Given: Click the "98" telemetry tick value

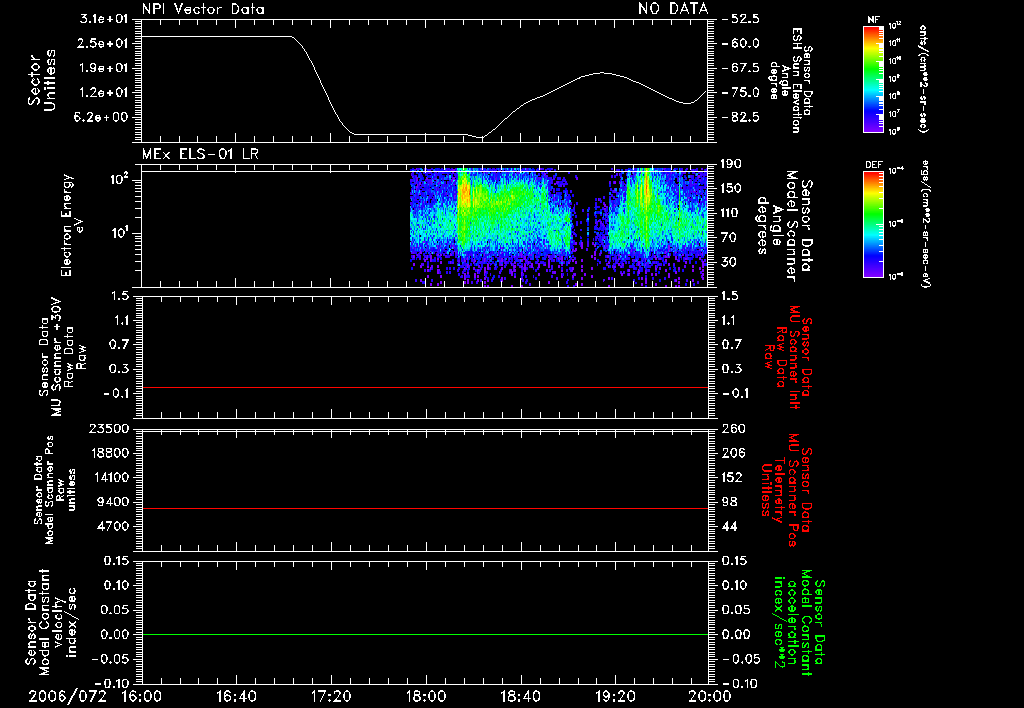Looking at the screenshot, I should pos(730,502).
